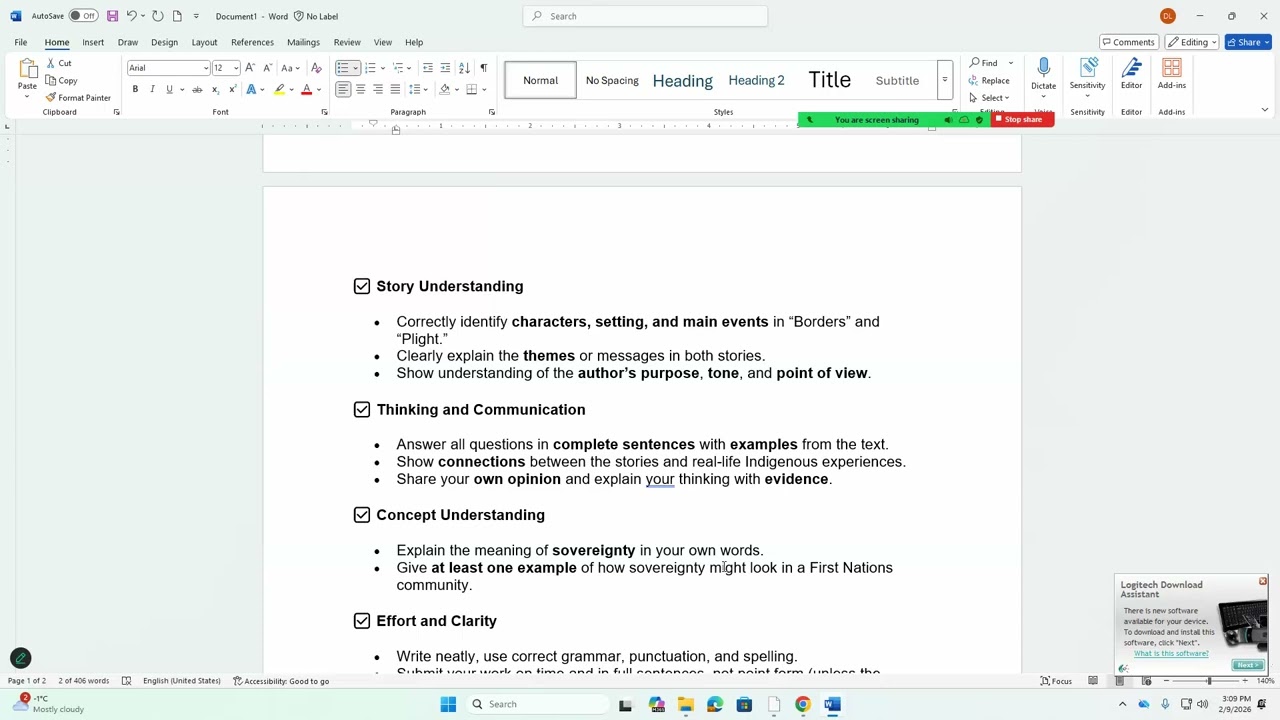Switch to Focus view mode
The height and width of the screenshot is (720, 1280).
coord(1056,681)
